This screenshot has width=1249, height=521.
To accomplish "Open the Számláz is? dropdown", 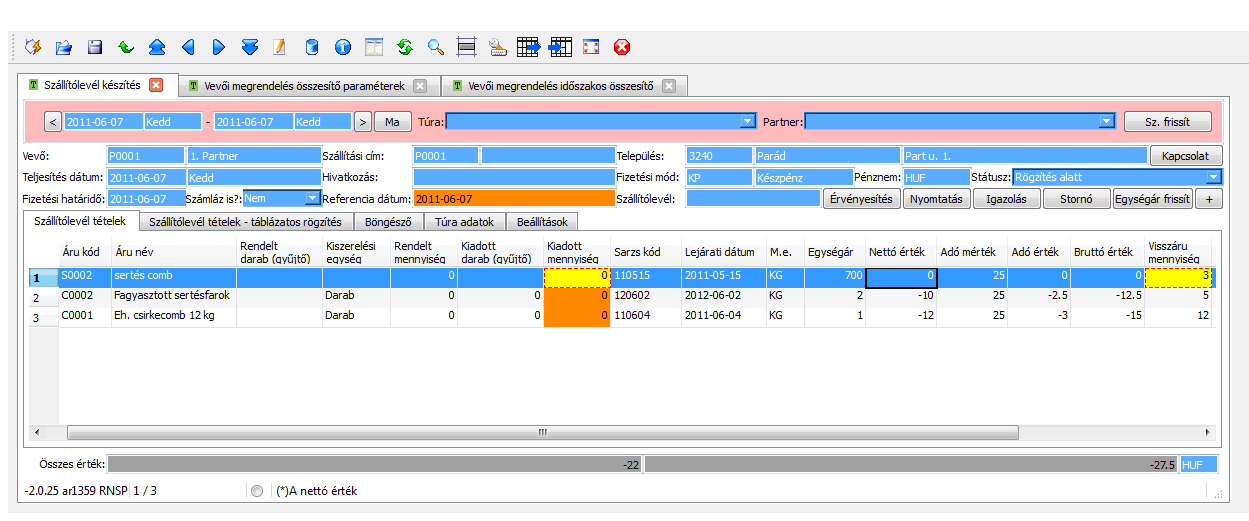I will click(x=311, y=198).
